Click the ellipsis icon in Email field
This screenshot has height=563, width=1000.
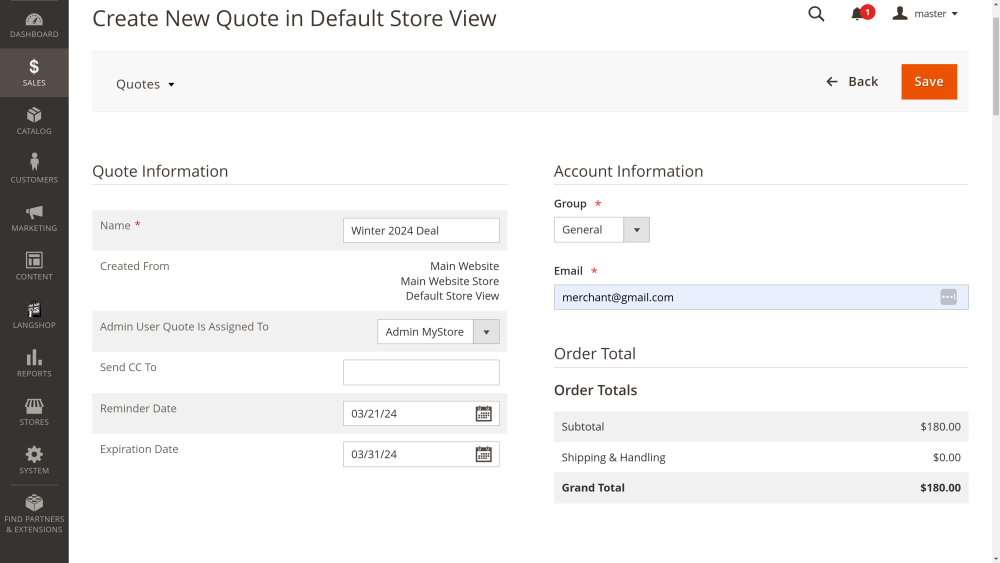948,297
